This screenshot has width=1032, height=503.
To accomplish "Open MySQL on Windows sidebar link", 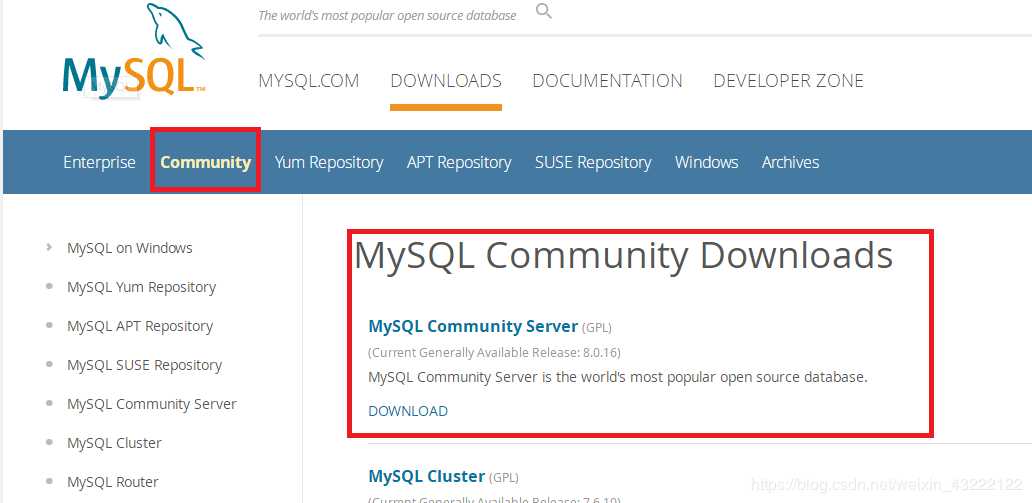I will [x=130, y=248].
